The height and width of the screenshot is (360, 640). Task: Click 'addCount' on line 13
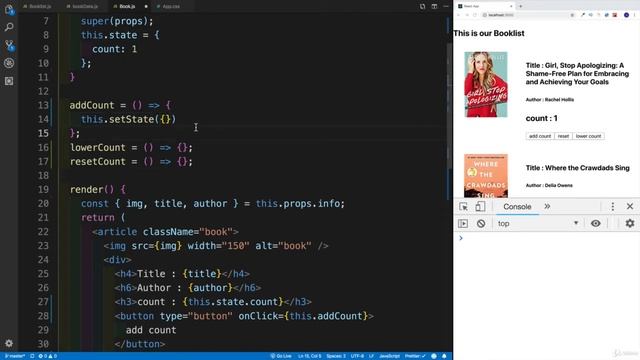point(92,105)
